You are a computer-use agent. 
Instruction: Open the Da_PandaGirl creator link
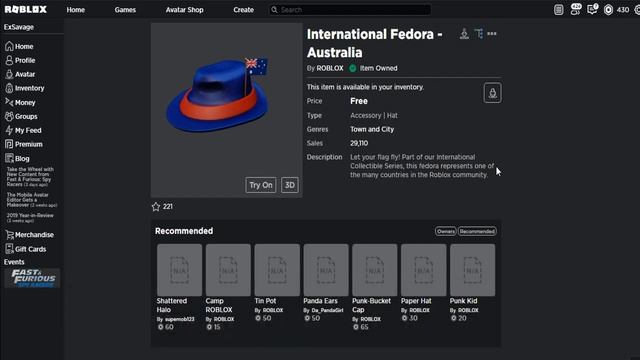click(x=327, y=310)
